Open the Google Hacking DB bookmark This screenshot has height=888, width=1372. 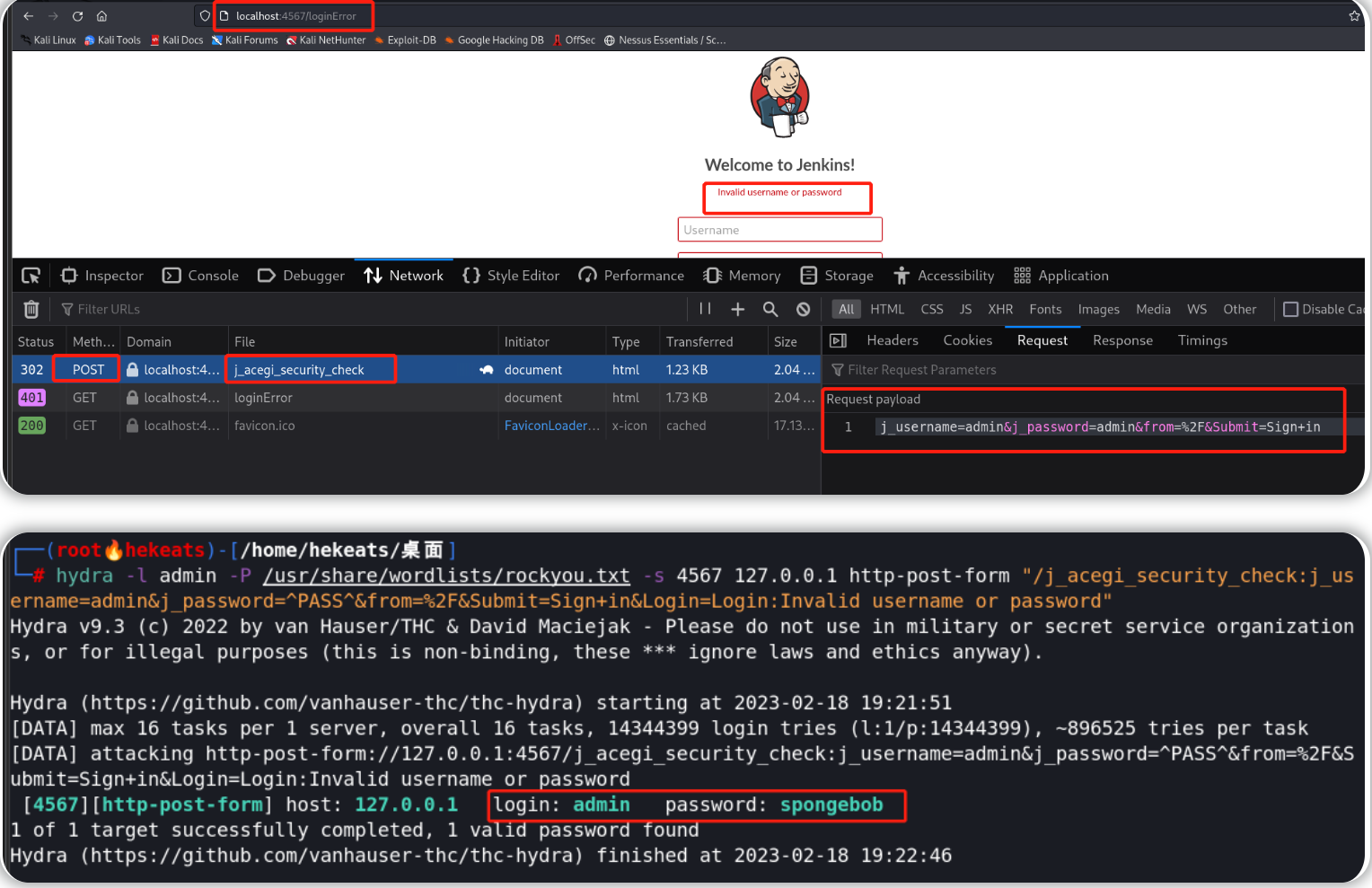494,40
